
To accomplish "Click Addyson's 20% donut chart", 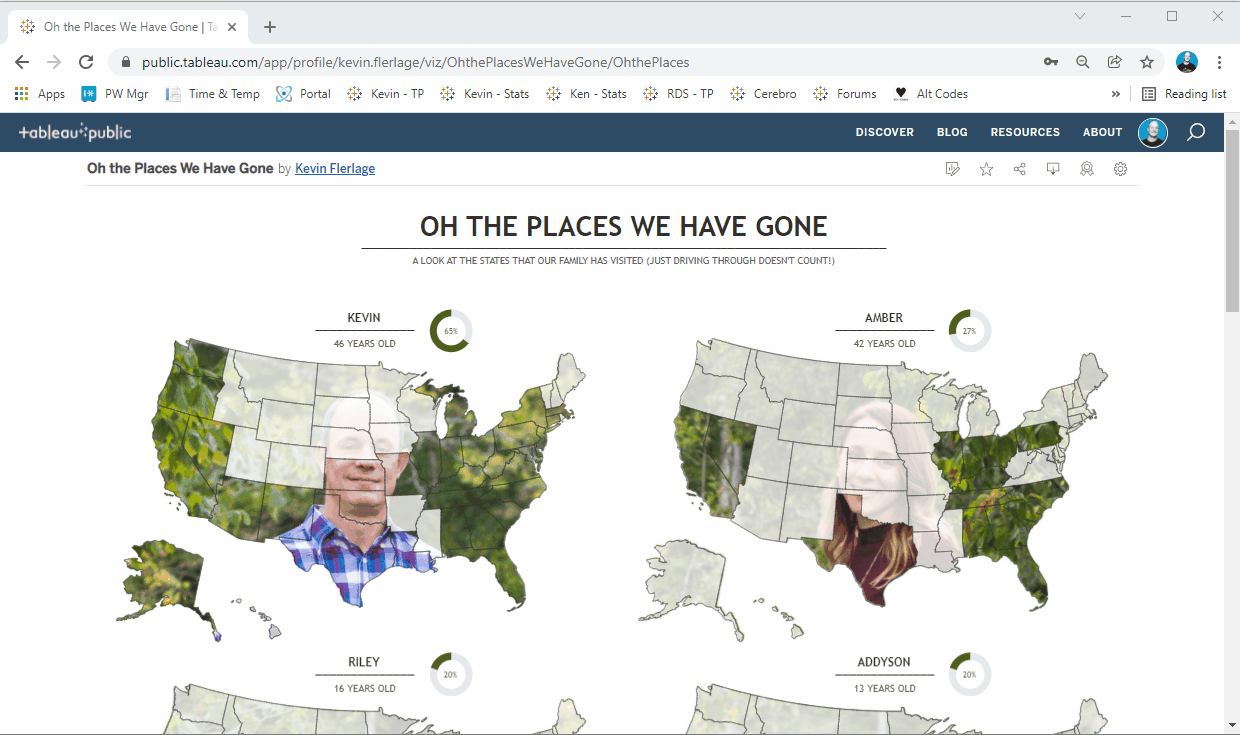I will 970,674.
